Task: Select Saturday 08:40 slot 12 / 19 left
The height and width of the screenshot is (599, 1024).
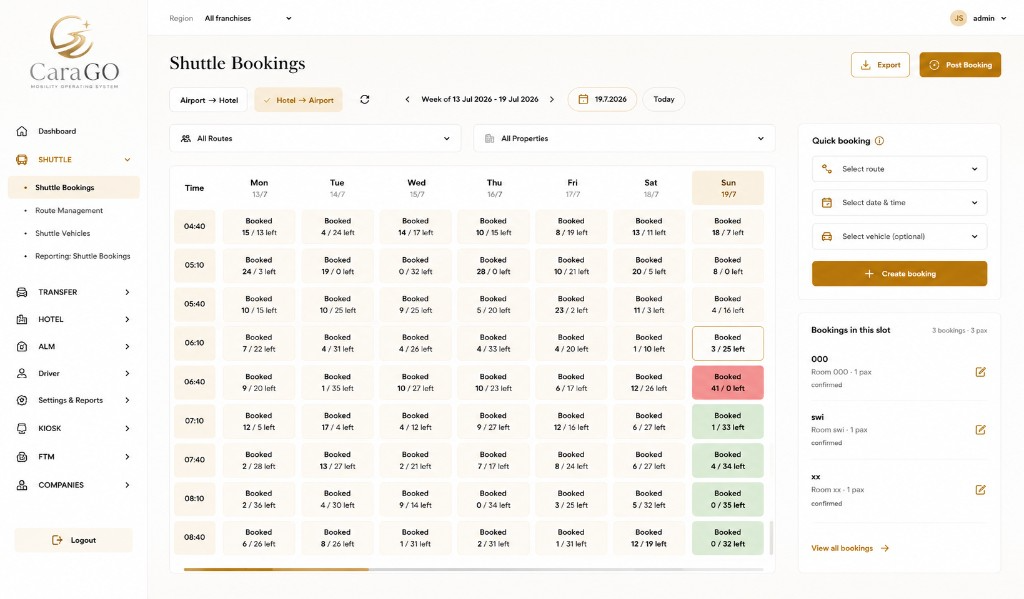Action: 648,538
